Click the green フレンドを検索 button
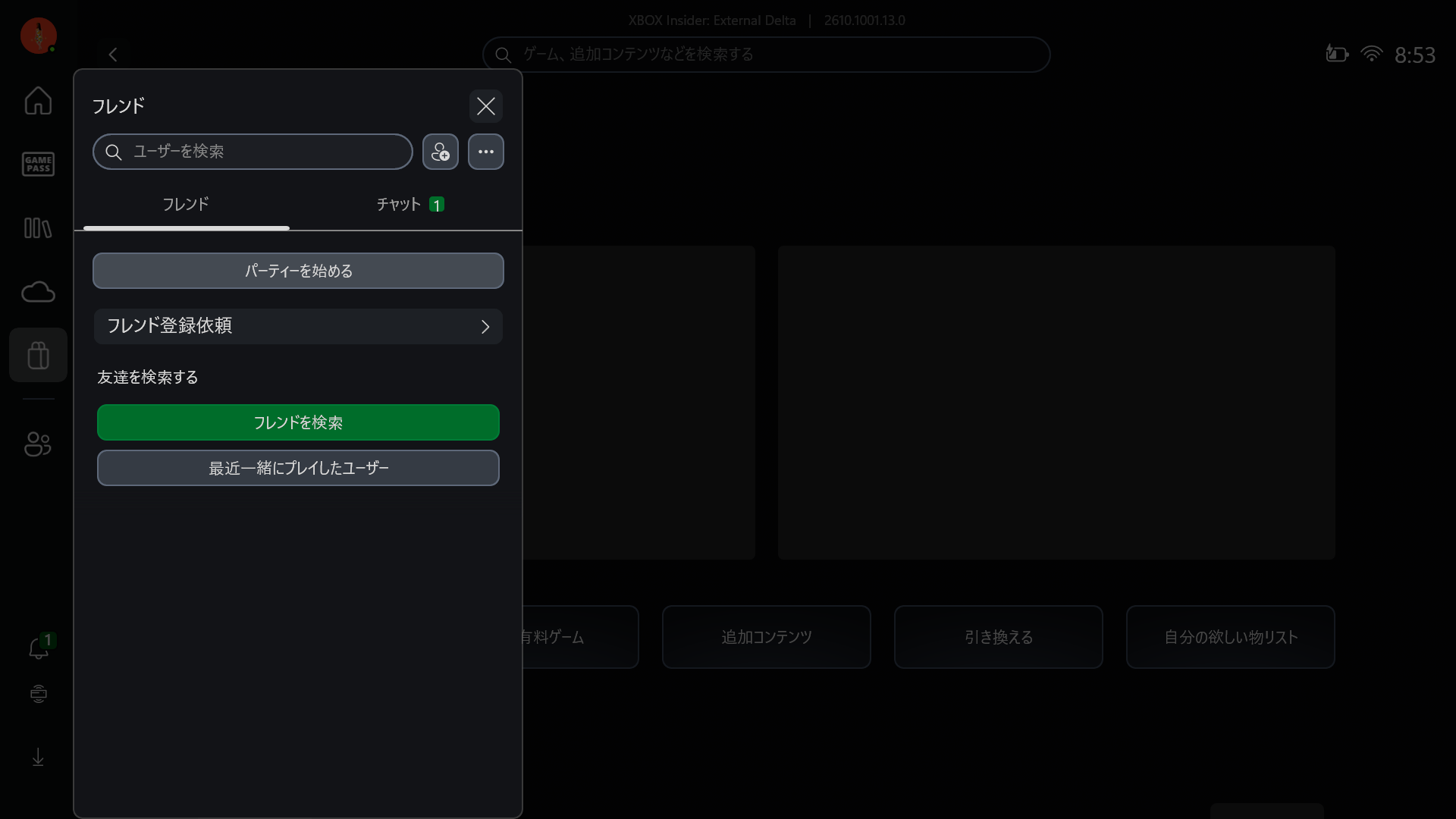The width and height of the screenshot is (1456, 819). click(298, 422)
